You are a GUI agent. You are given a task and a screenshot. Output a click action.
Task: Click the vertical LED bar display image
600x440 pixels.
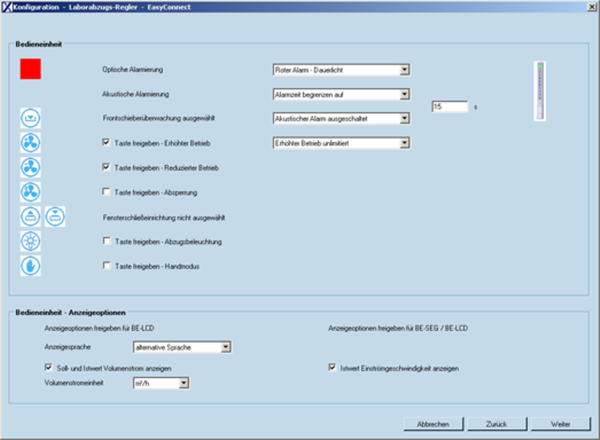click(543, 89)
